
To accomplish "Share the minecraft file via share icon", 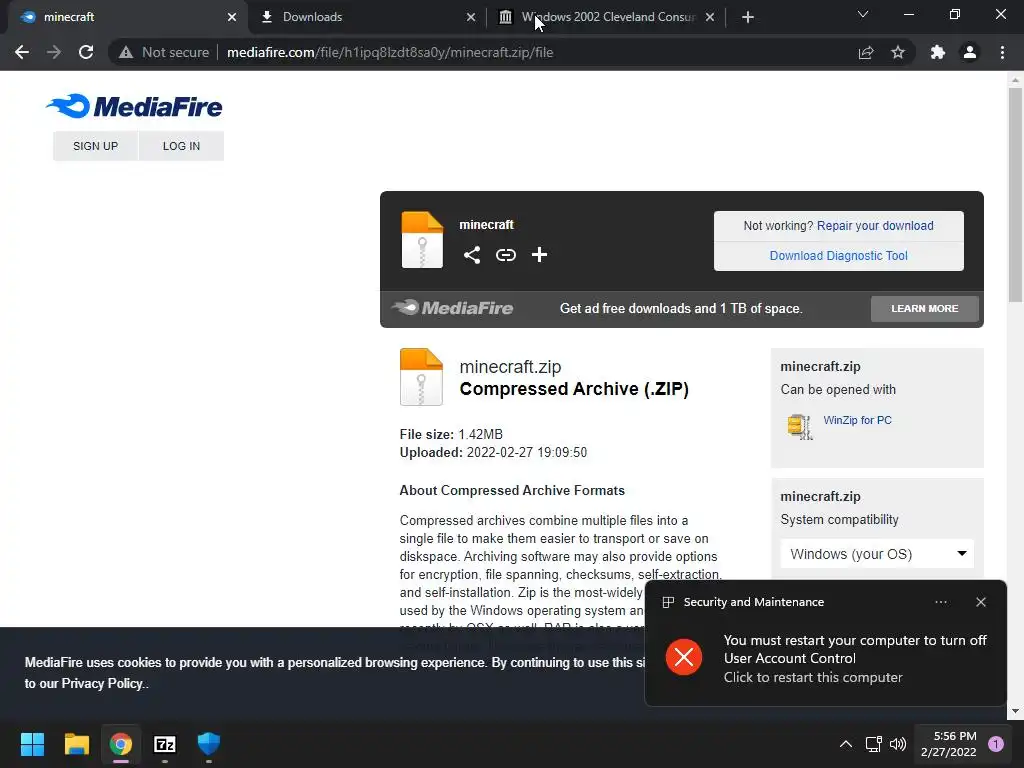I will [x=472, y=255].
